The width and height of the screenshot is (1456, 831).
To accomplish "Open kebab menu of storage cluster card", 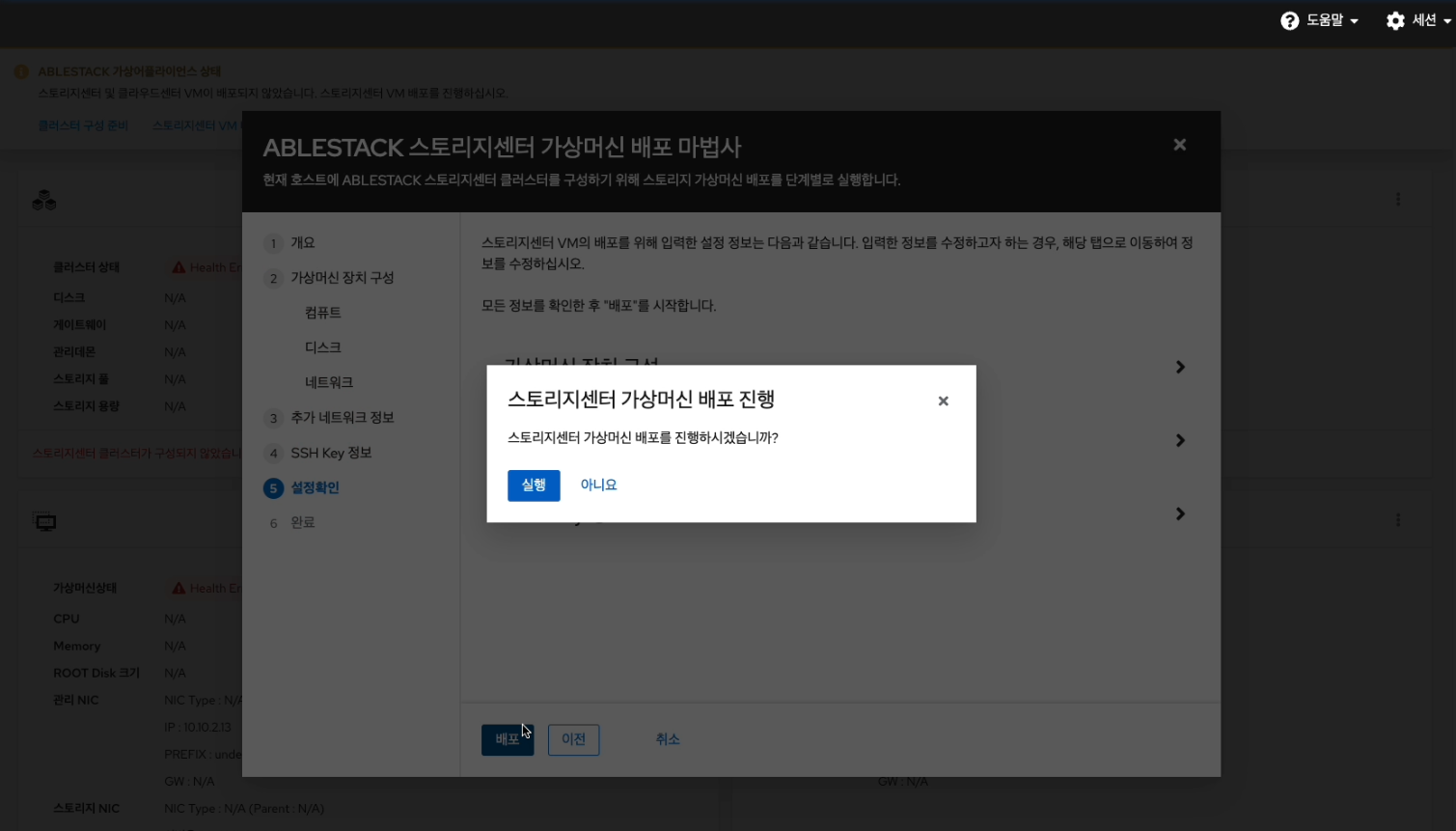I will [x=1398, y=199].
